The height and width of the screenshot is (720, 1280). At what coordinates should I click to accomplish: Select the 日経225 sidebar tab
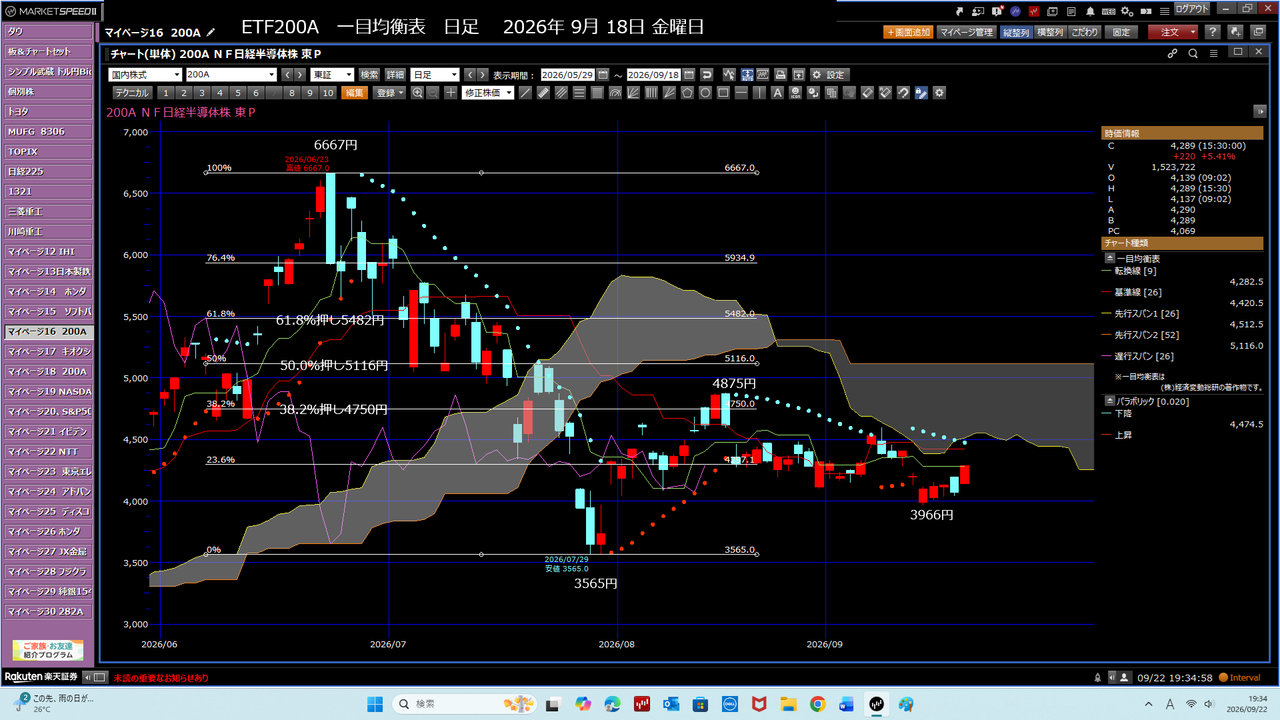[48, 171]
